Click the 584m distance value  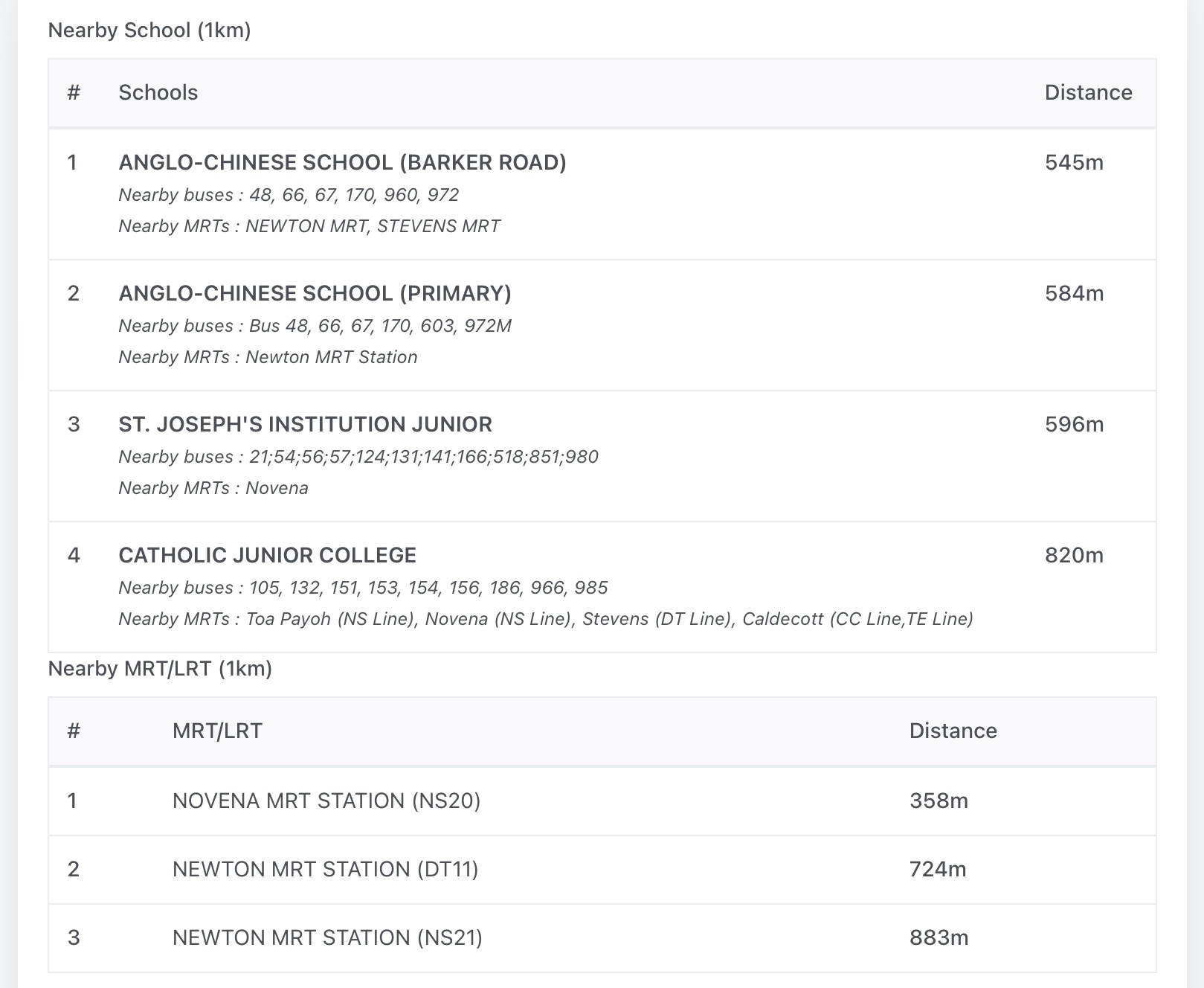point(1074,293)
